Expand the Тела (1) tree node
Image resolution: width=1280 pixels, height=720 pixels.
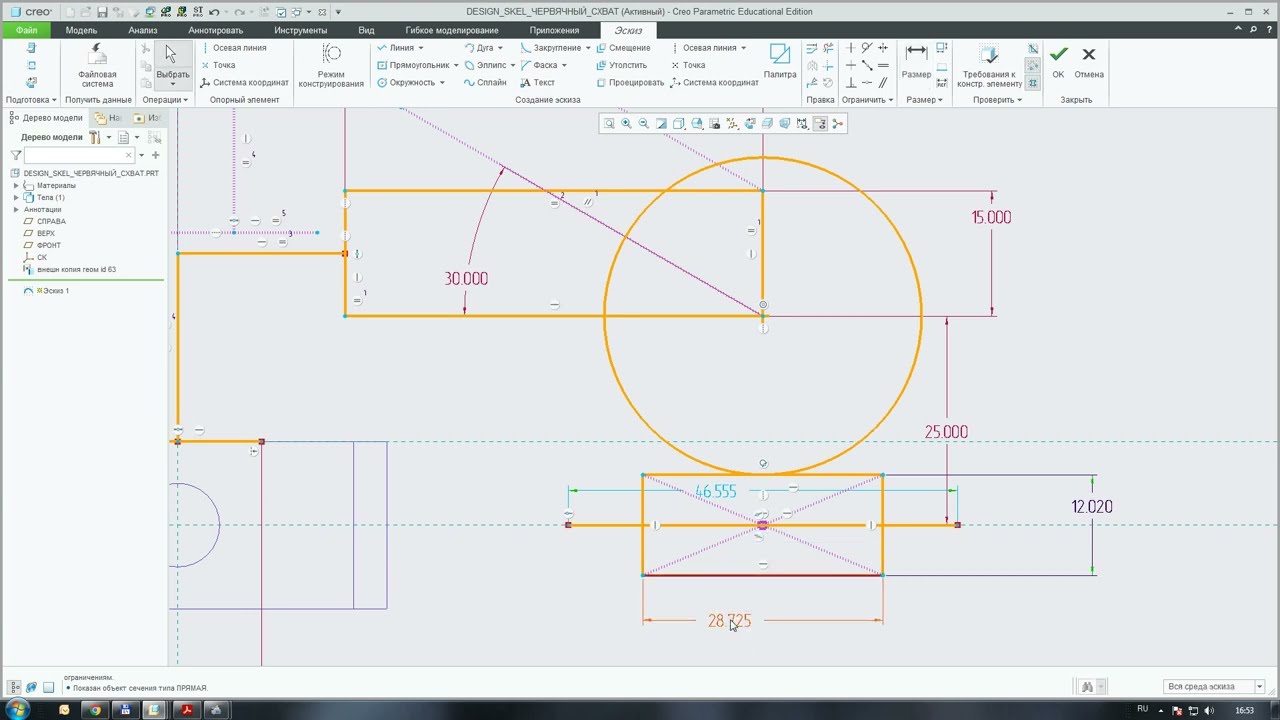click(x=16, y=197)
